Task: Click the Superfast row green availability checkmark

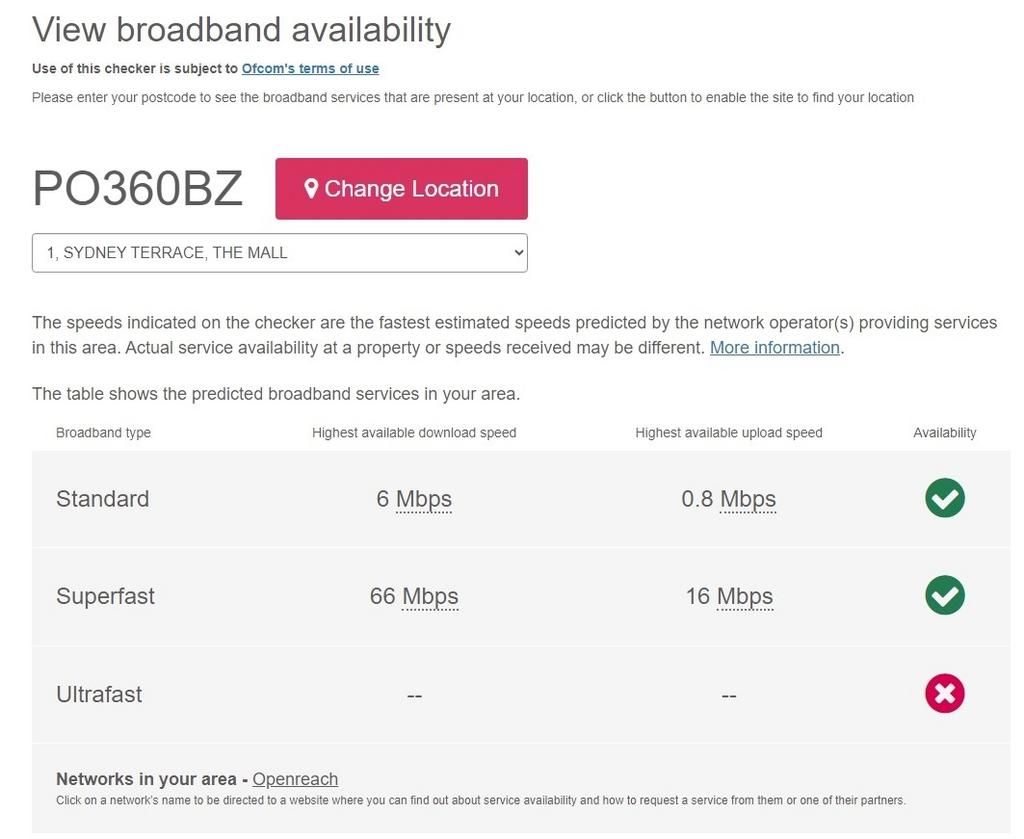Action: point(944,596)
